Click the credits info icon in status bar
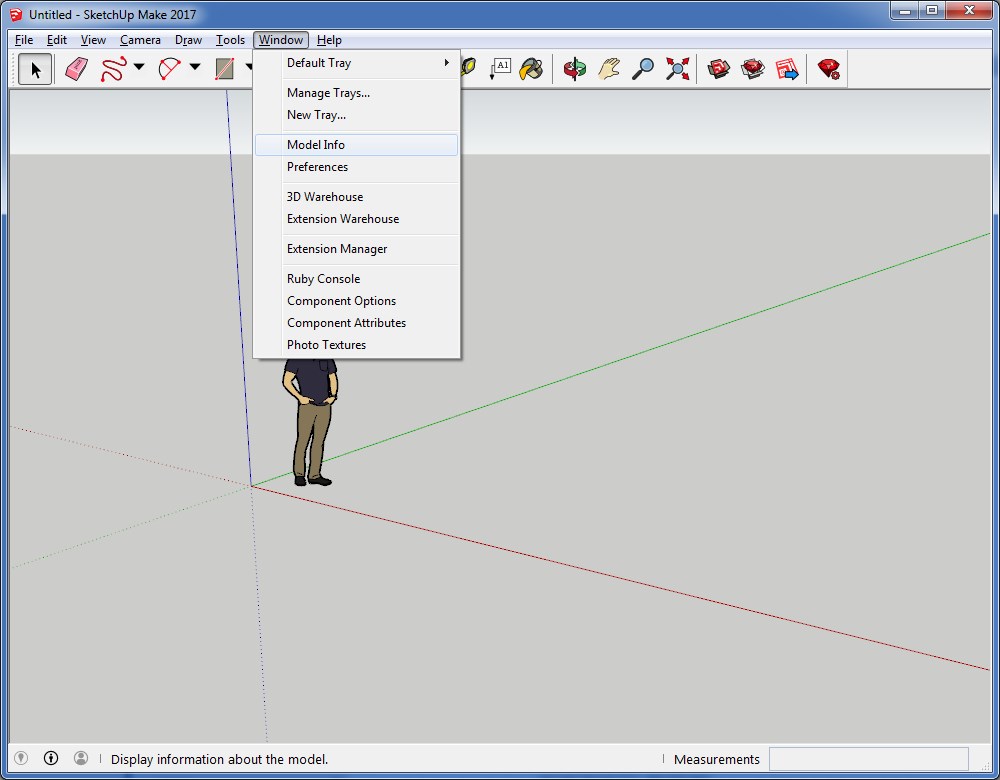The height and width of the screenshot is (780, 1000). coord(51,759)
